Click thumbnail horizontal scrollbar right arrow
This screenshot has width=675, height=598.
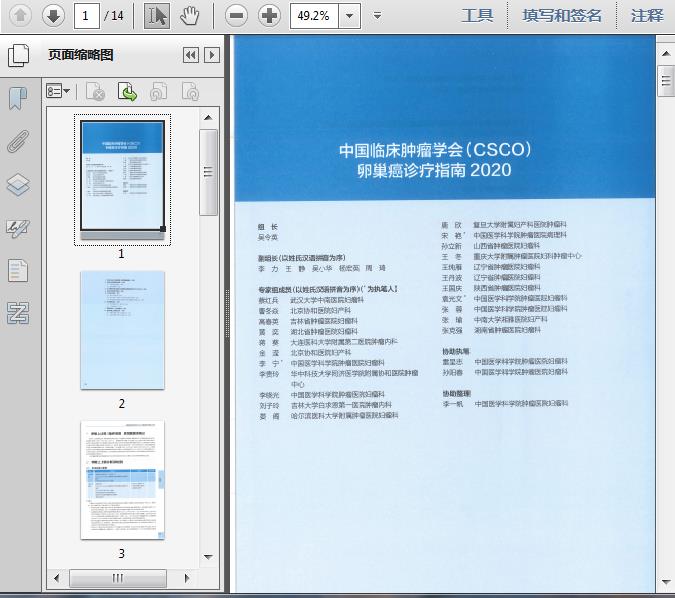tap(187, 578)
